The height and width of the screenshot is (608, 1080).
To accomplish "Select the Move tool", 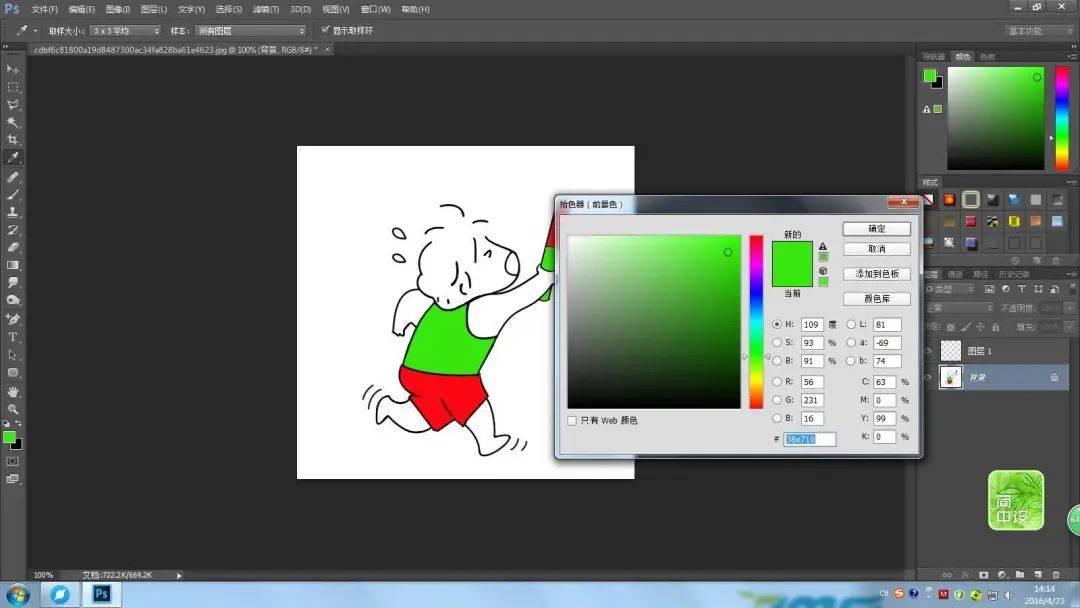I will point(12,70).
